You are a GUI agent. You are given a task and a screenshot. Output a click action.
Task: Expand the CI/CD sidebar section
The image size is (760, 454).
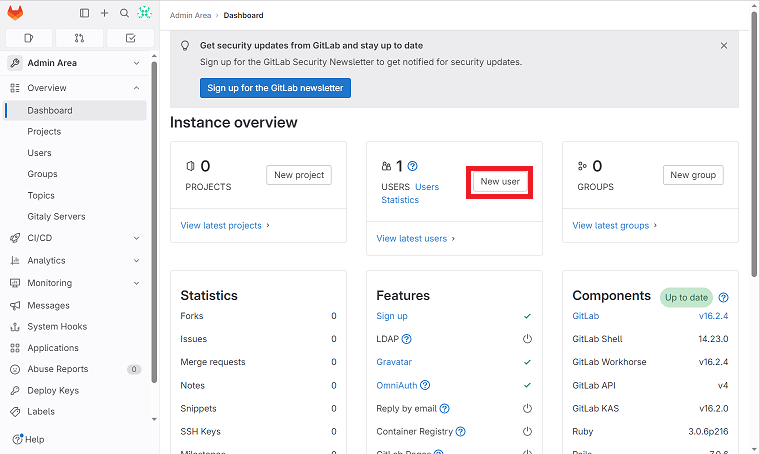[x=137, y=238]
